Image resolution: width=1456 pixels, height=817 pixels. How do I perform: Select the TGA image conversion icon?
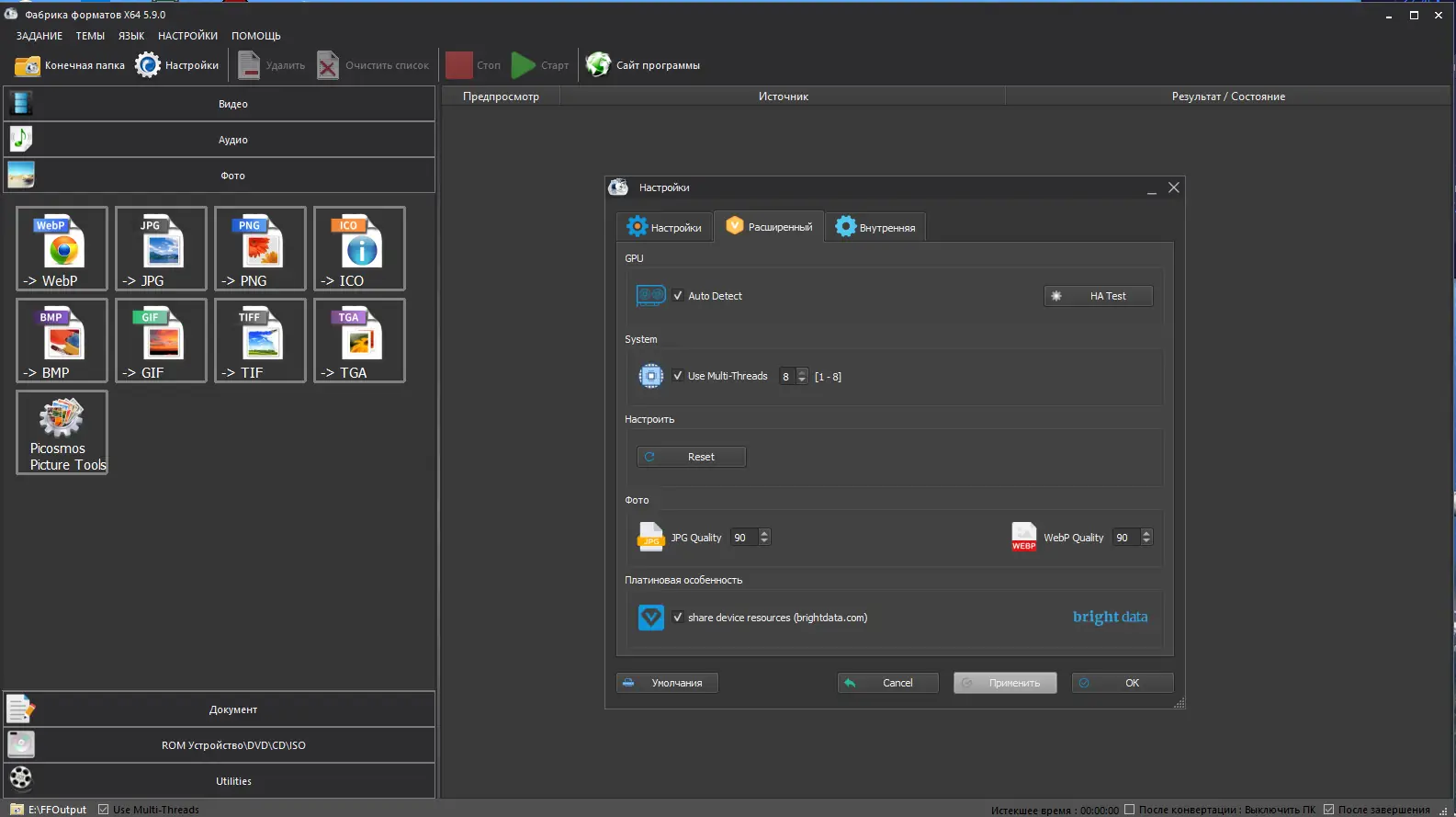(x=359, y=340)
